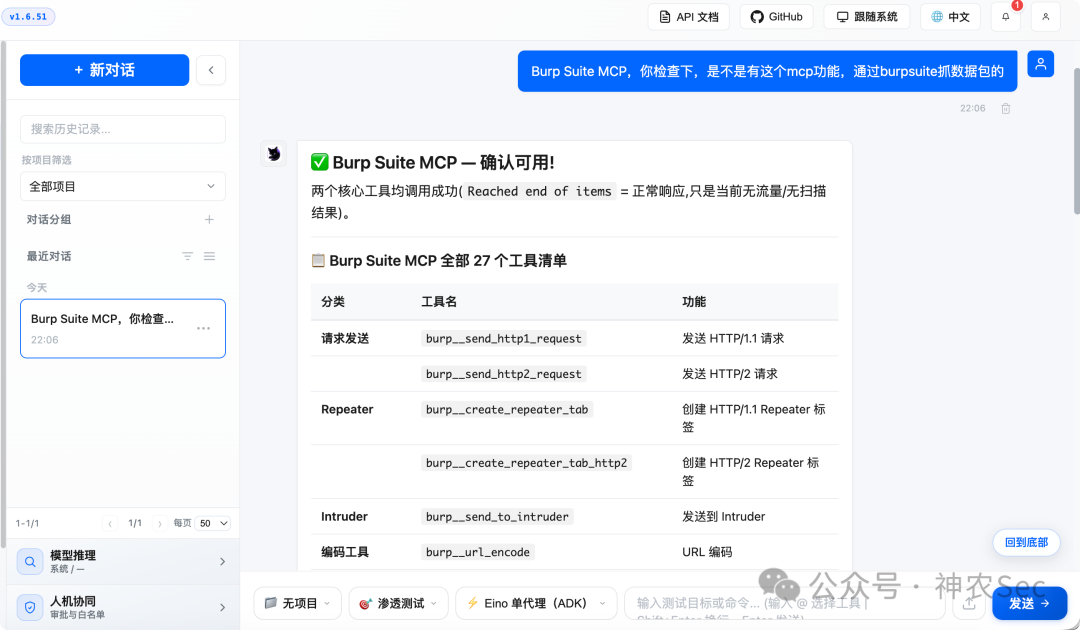
Task: Focus the 搜索历史记录 search field
Action: [x=123, y=129]
